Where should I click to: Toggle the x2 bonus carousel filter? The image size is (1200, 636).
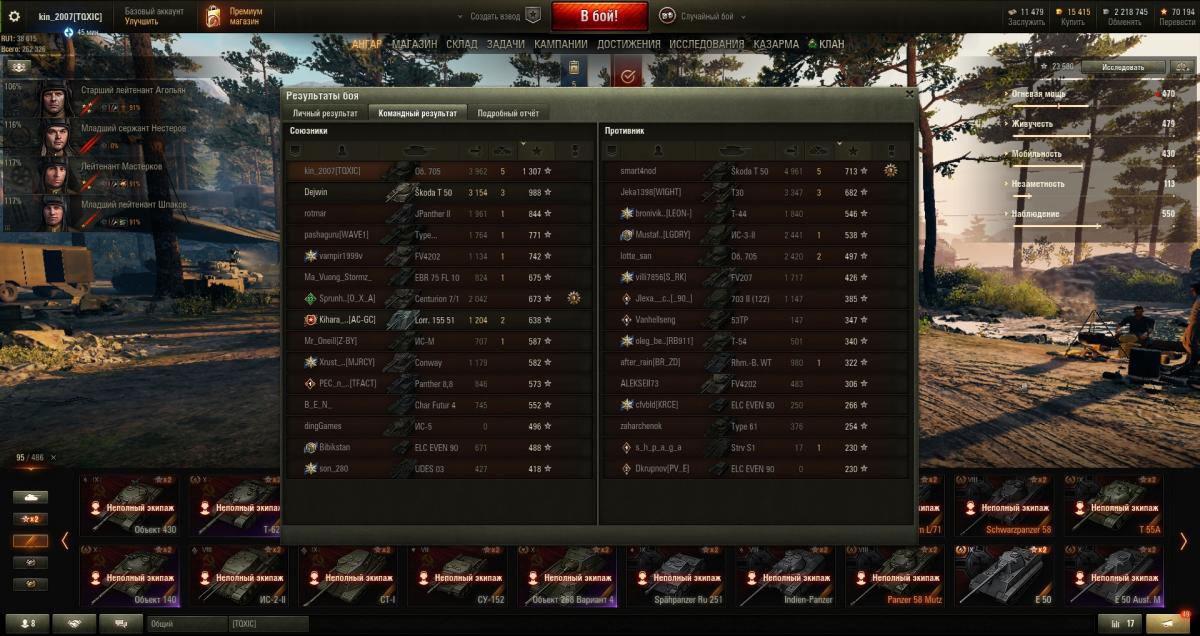tap(30, 519)
